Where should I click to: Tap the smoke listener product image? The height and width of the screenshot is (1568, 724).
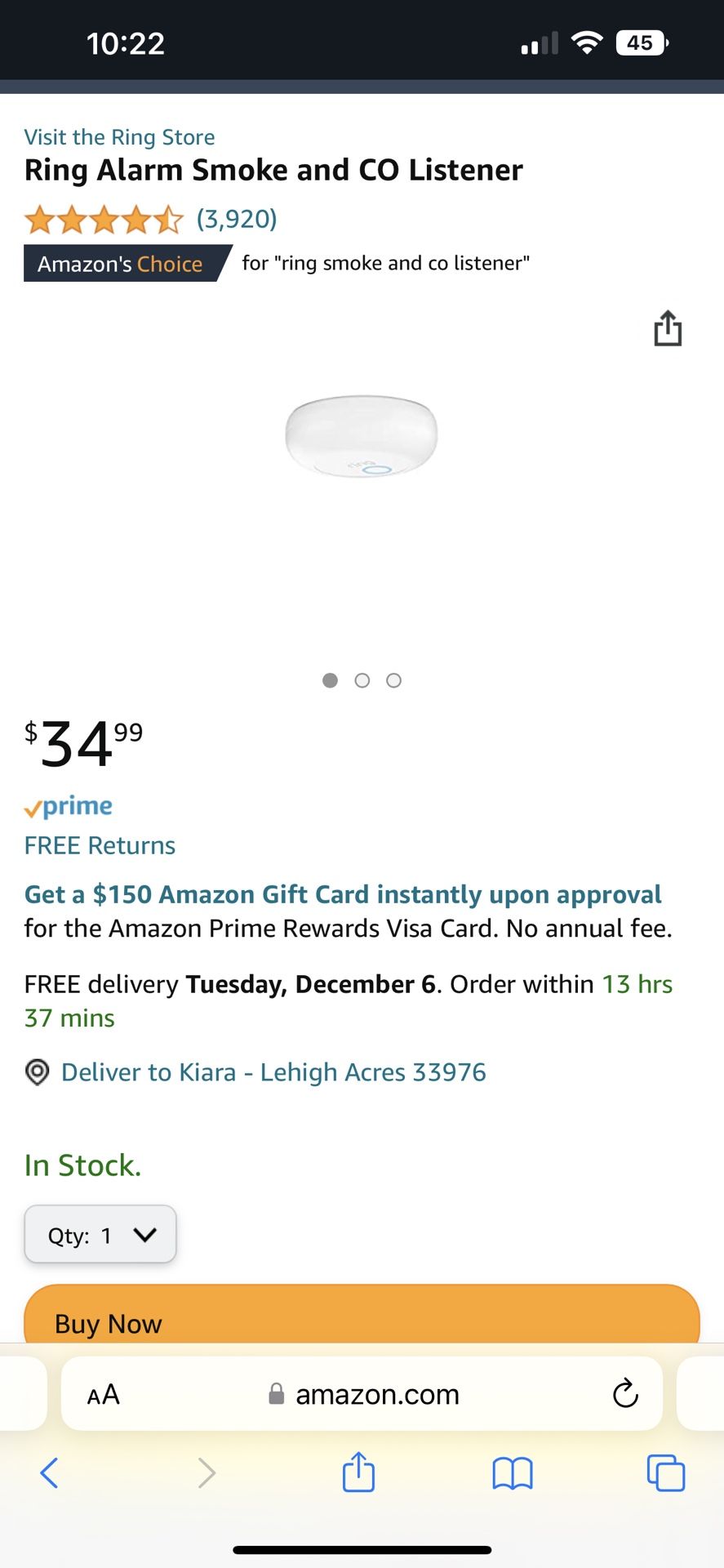pos(361,437)
